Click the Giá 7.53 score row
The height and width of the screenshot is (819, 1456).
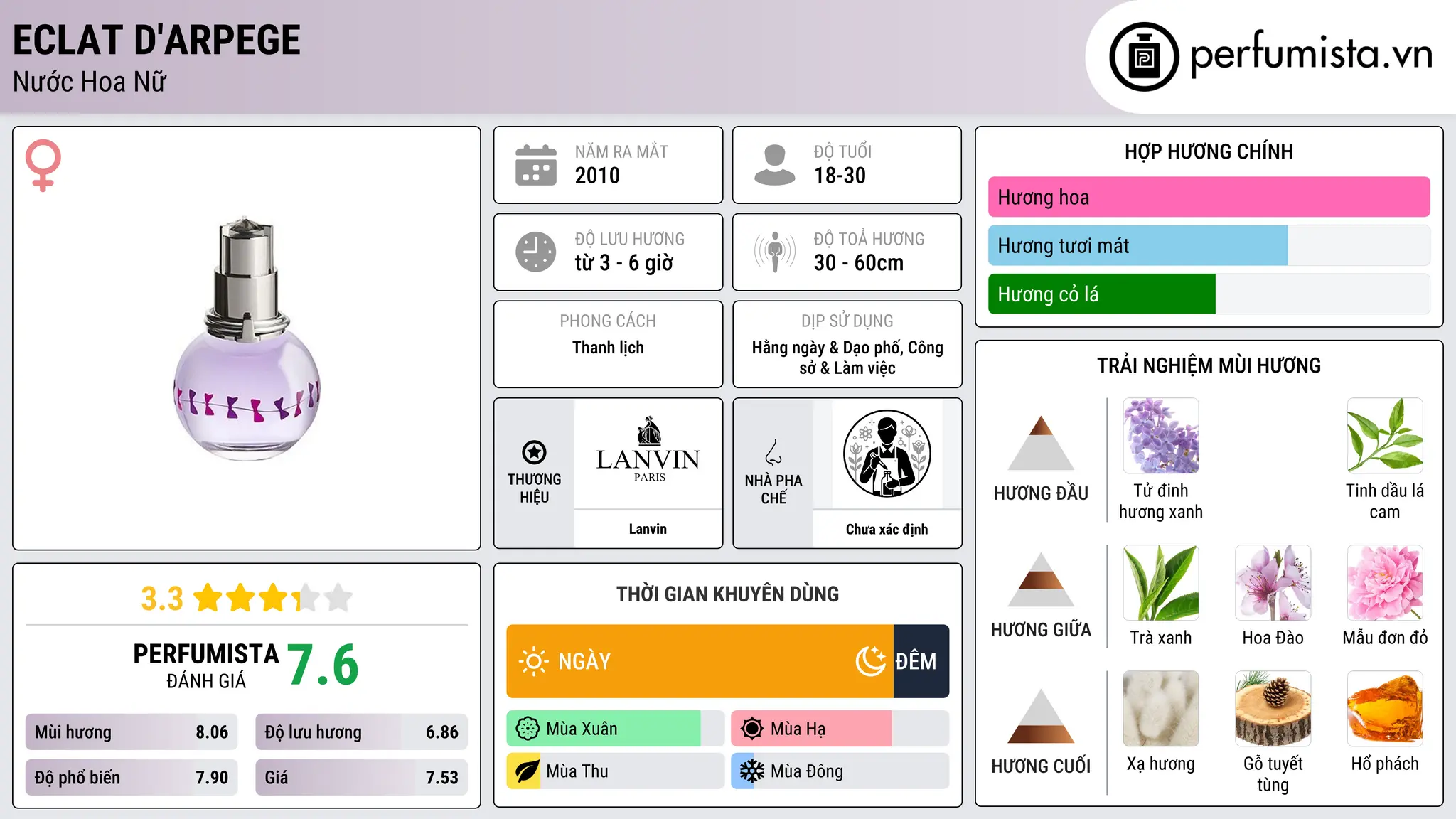[x=361, y=777]
